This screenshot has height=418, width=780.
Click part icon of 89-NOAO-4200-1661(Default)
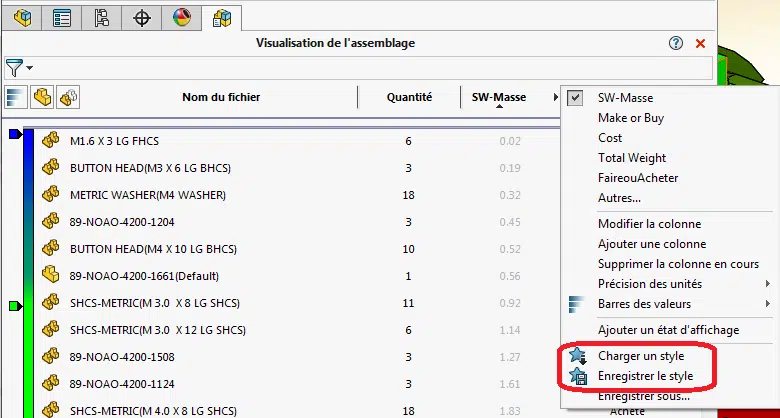tap(50, 275)
